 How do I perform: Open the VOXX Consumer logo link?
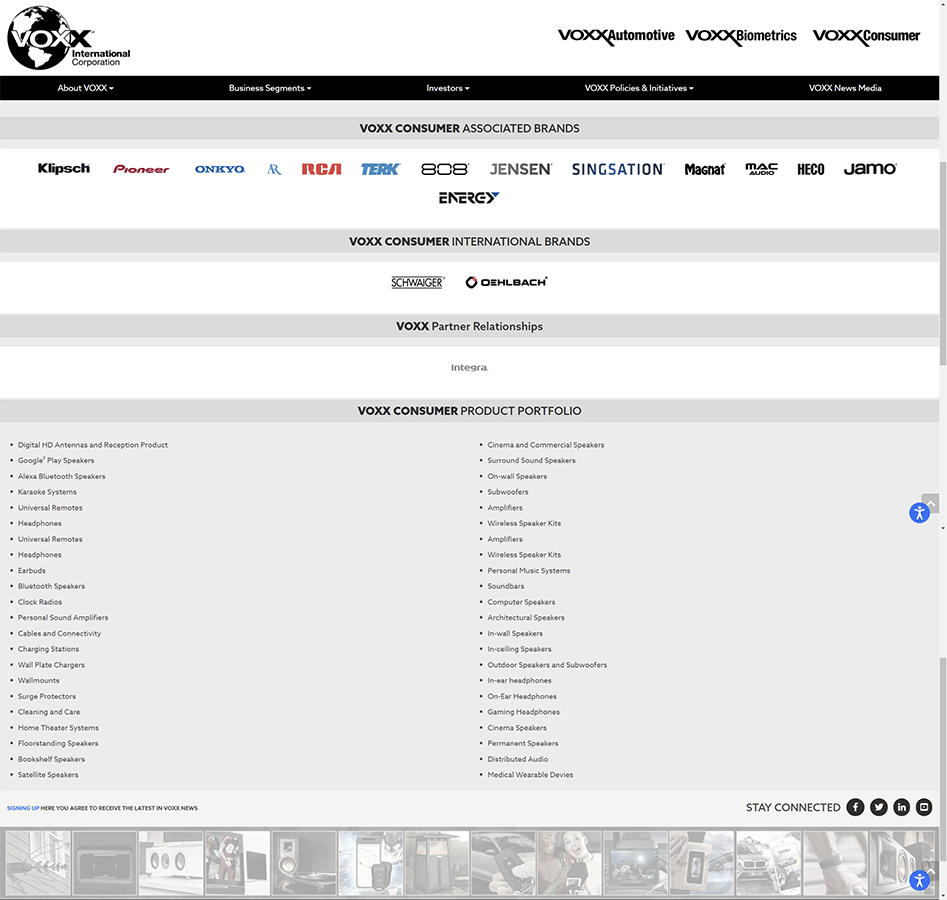[866, 36]
